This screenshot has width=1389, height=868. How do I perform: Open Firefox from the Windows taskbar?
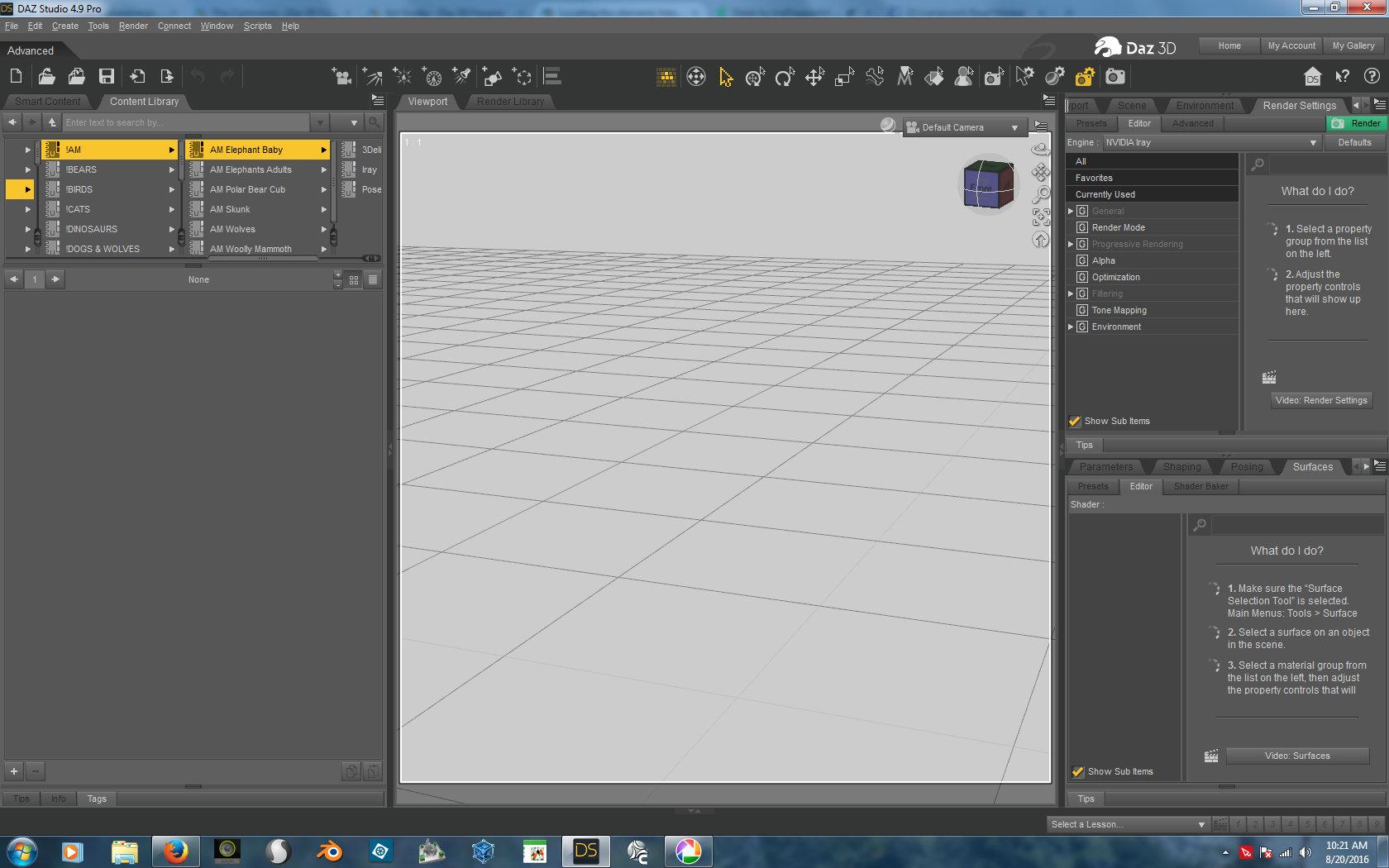(x=175, y=851)
